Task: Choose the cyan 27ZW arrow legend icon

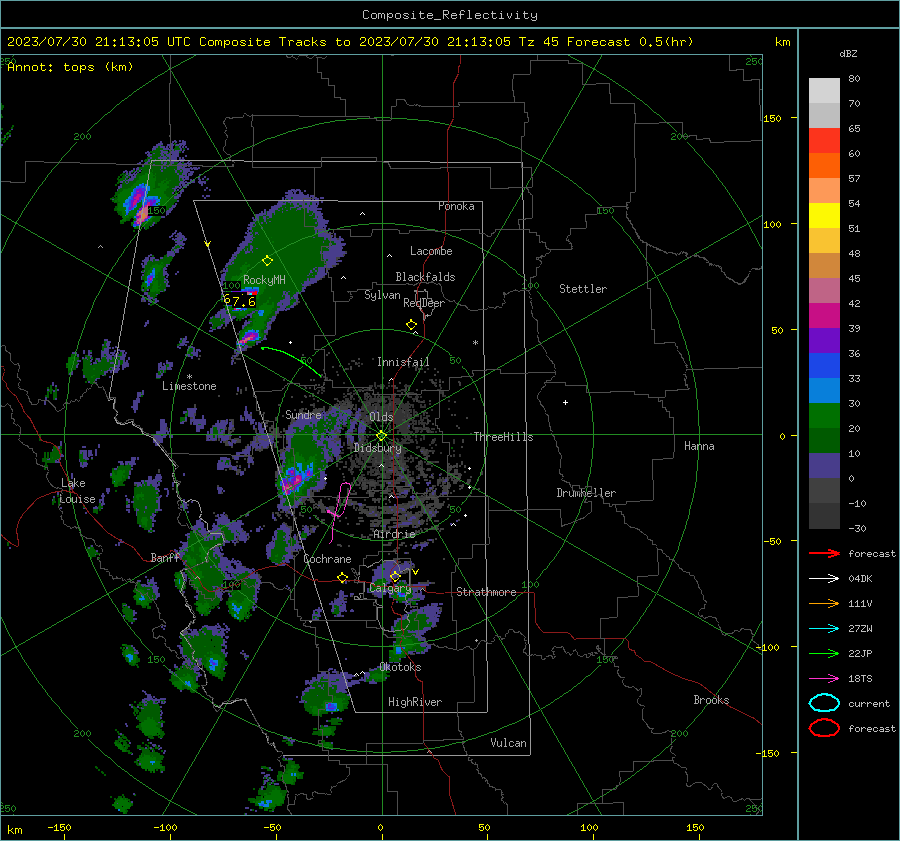Action: pos(824,629)
